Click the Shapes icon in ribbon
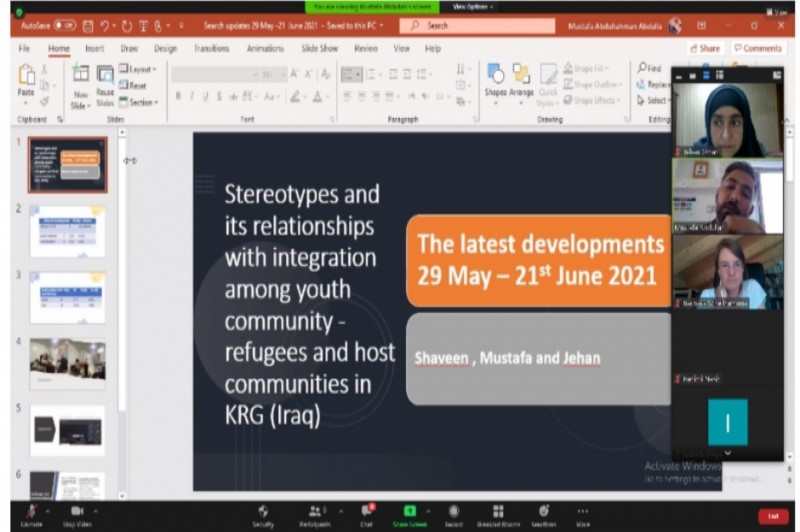 [x=495, y=79]
